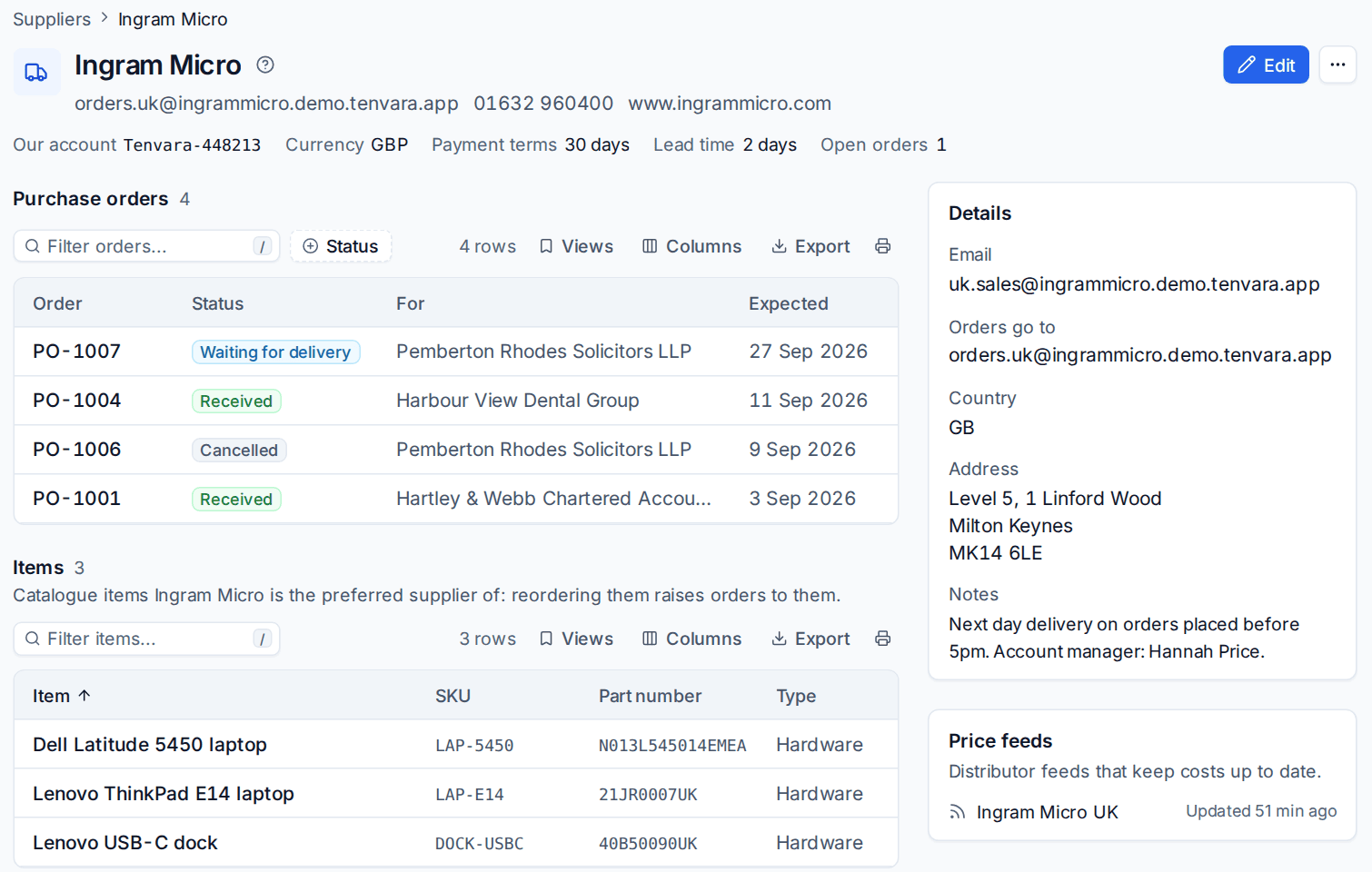1372x872 pixels.
Task: Click Harbour View Dental Group cell
Action: click(518, 401)
